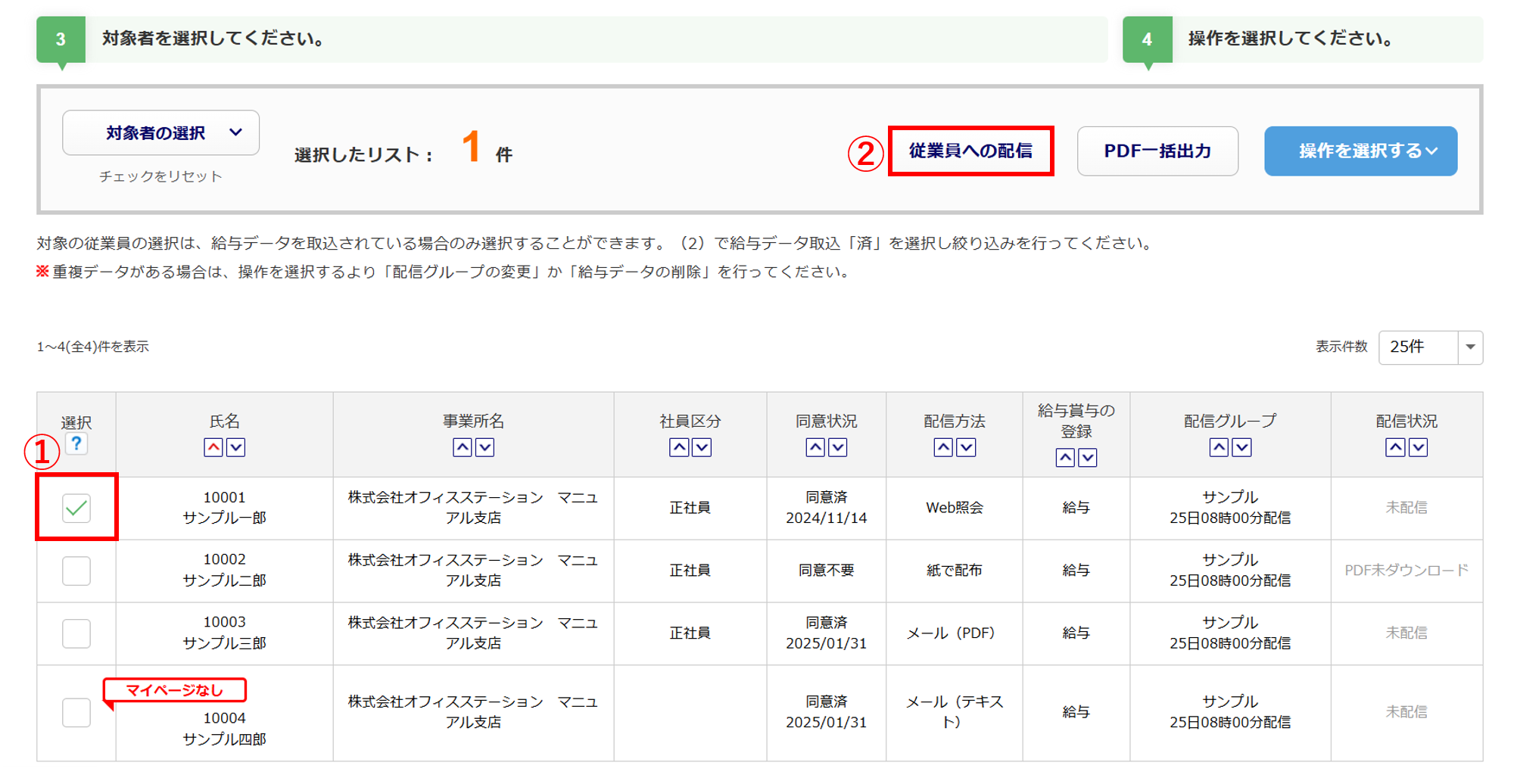The width and height of the screenshot is (1517, 784).
Task: Select the checkbox for サンプル二郎
Action: click(x=76, y=571)
